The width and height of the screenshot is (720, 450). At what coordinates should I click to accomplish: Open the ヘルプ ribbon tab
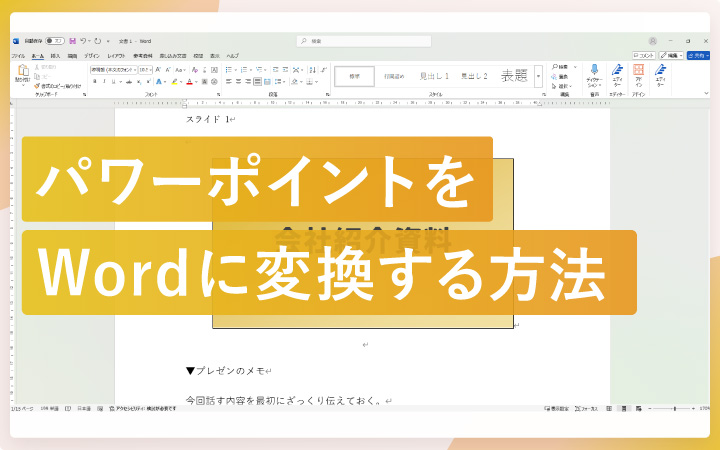click(232, 56)
